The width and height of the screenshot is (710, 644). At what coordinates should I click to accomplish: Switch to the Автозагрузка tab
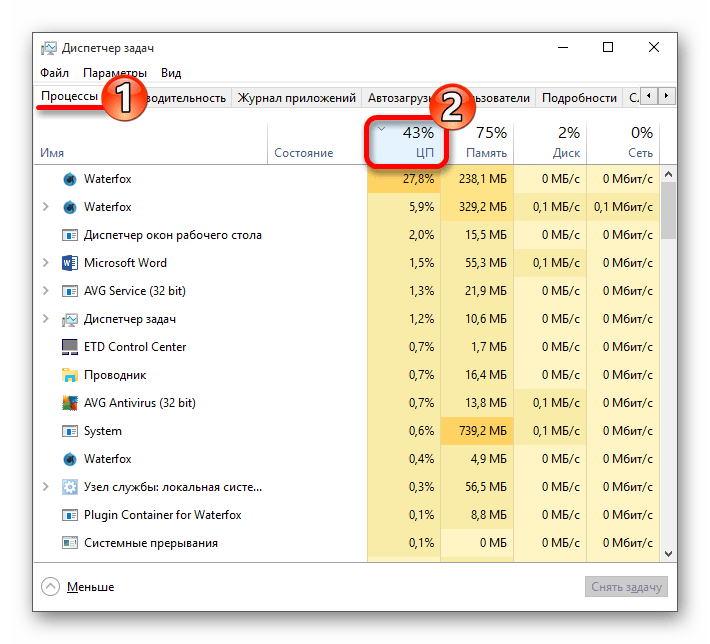pos(398,98)
